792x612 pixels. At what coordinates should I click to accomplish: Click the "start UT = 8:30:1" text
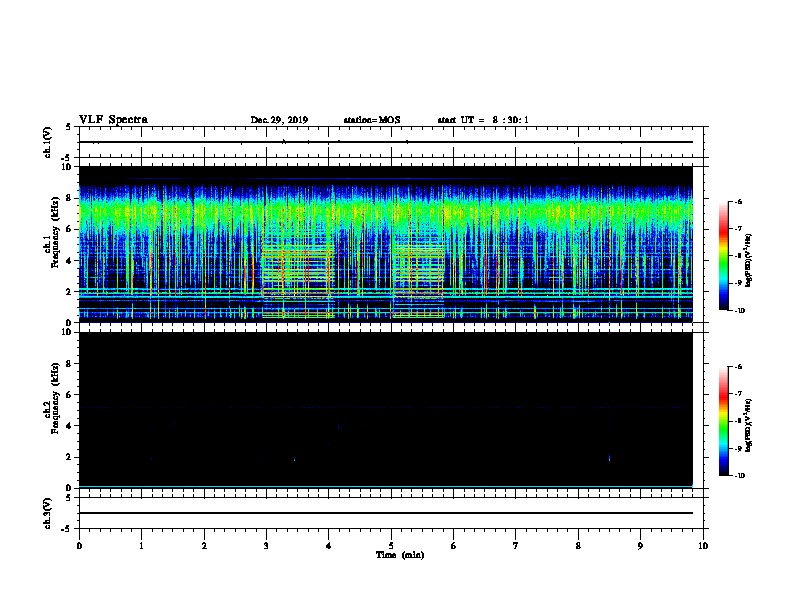[483, 120]
